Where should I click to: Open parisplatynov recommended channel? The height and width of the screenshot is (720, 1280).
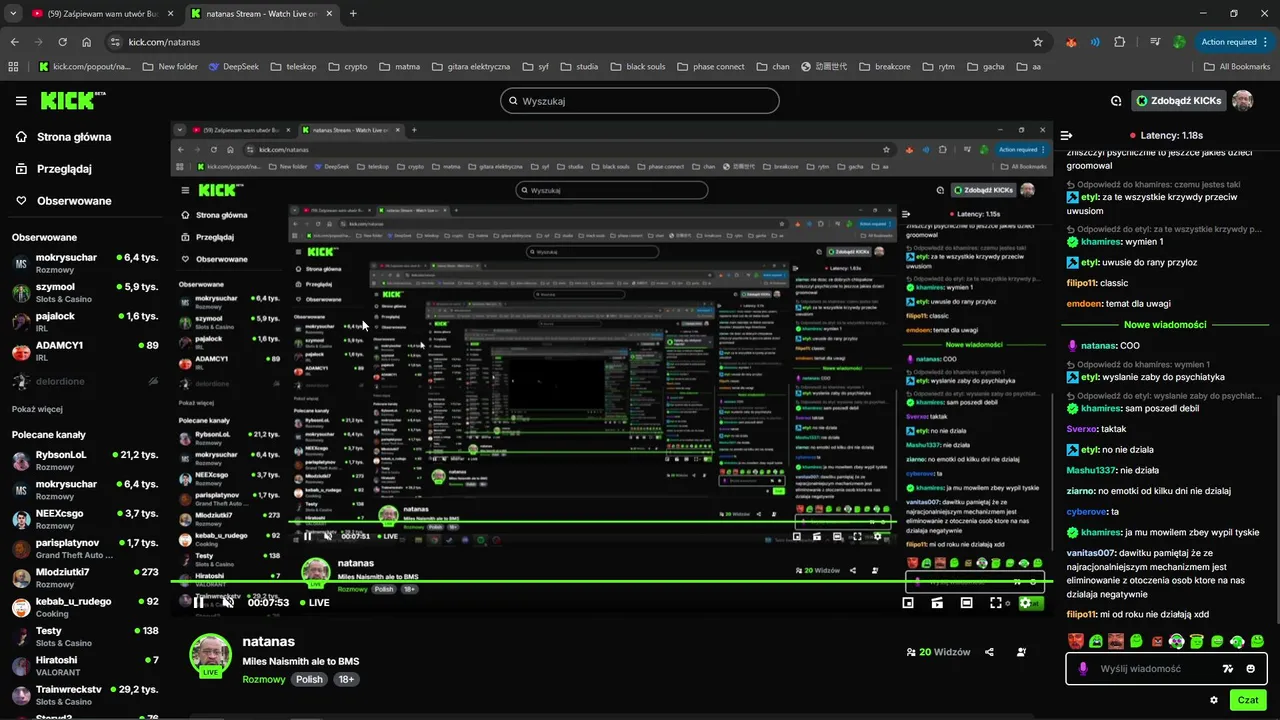85,548
